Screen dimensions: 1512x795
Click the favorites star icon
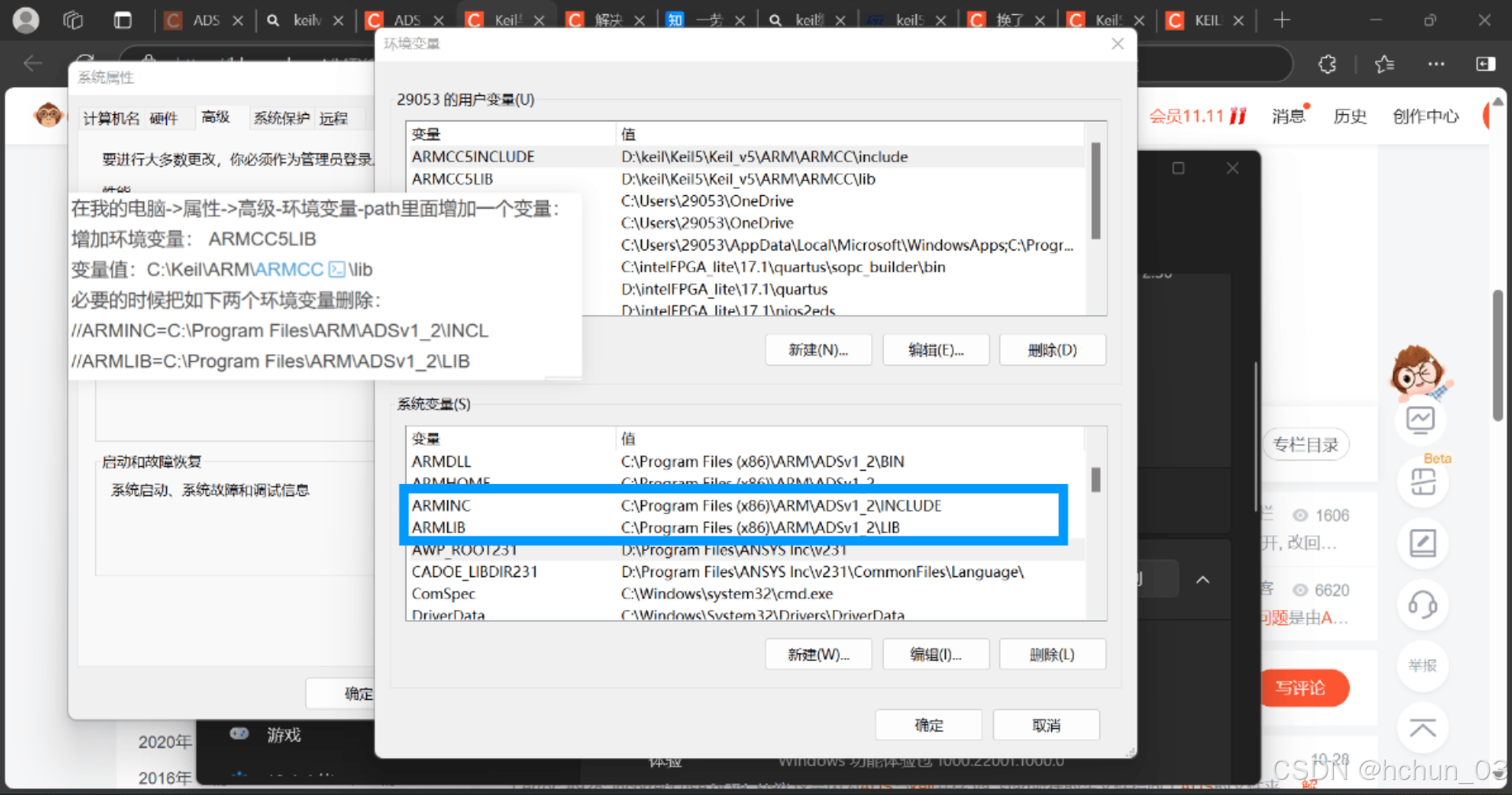[x=1385, y=64]
